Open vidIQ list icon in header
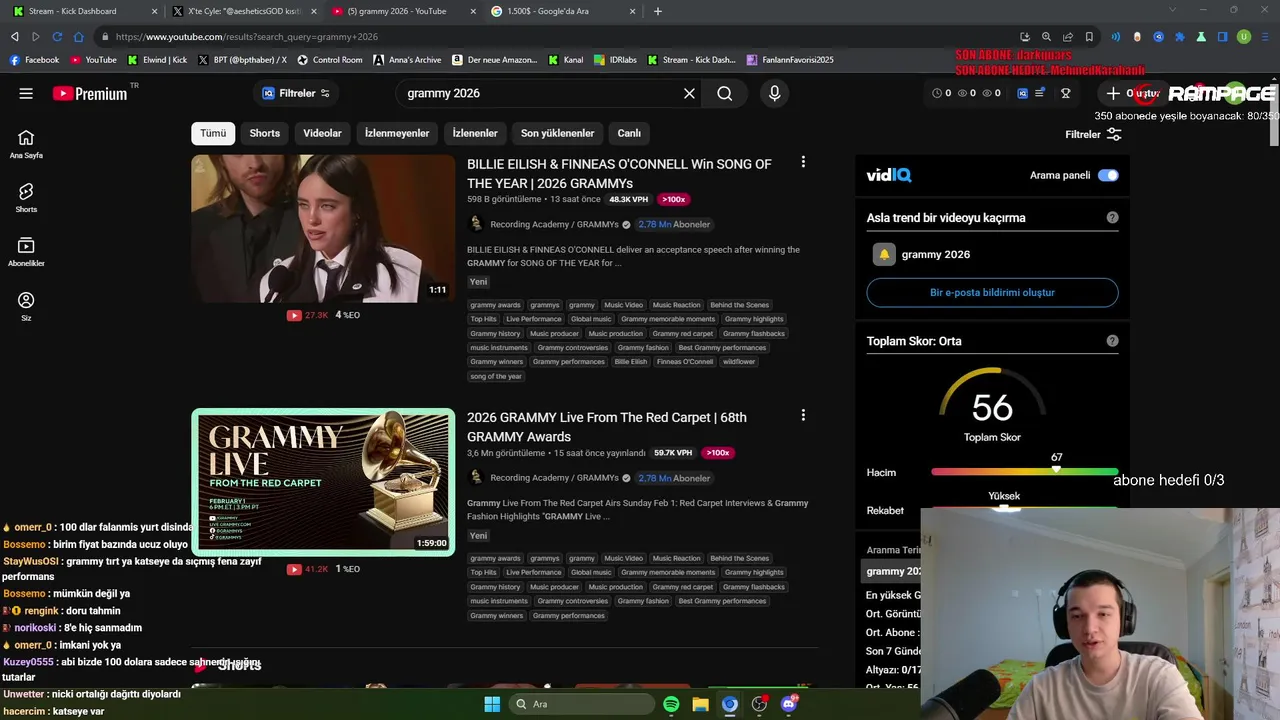The width and height of the screenshot is (1280, 720). (x=1040, y=93)
